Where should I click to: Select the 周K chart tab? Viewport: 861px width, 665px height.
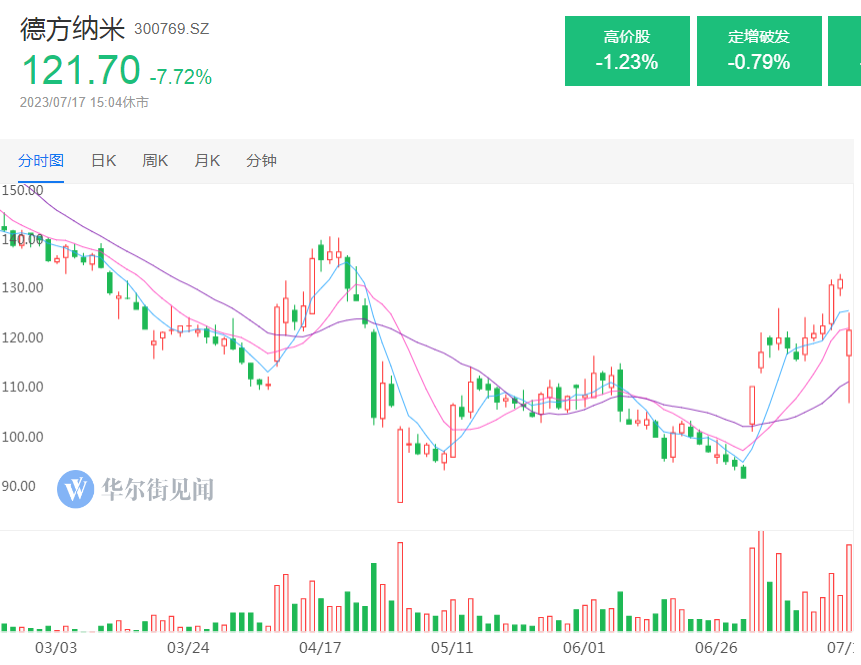point(155,160)
